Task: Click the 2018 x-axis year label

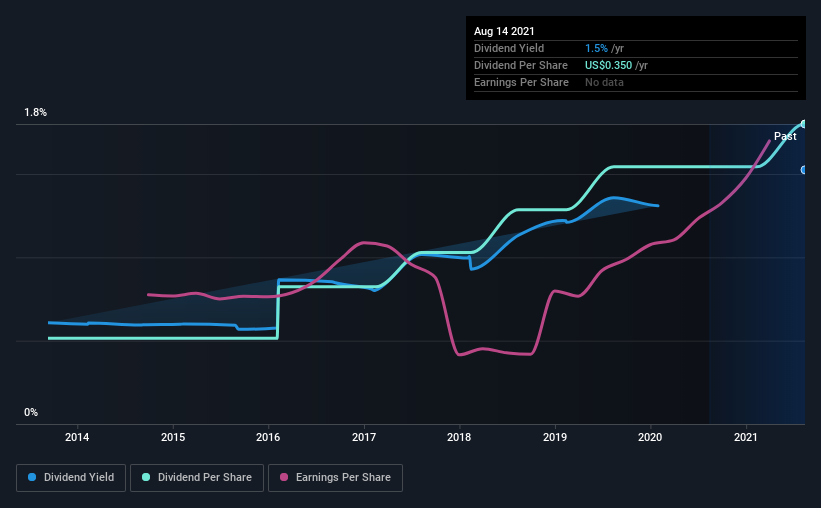Action: click(x=459, y=437)
